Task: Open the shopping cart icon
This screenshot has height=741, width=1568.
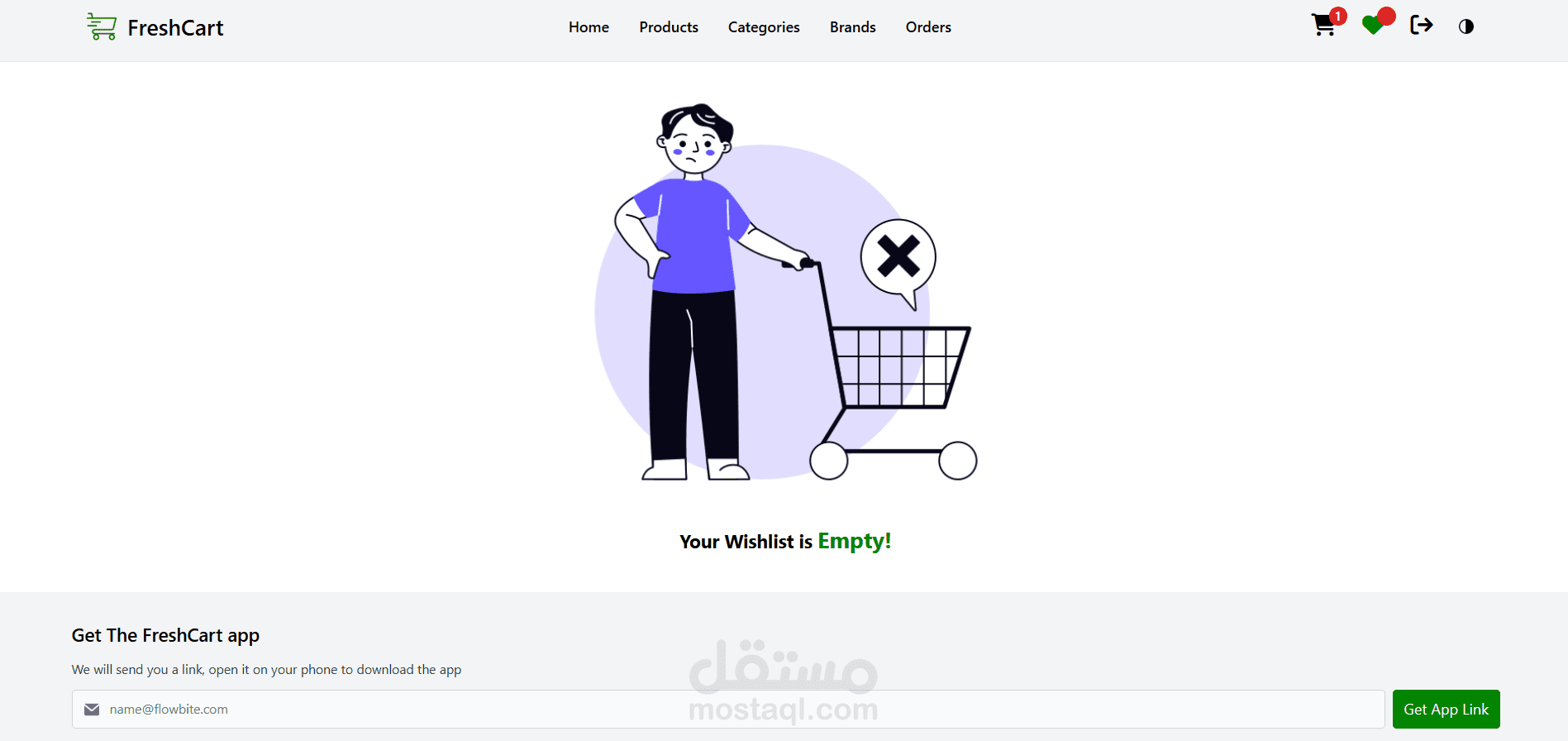Action: coord(1323,26)
